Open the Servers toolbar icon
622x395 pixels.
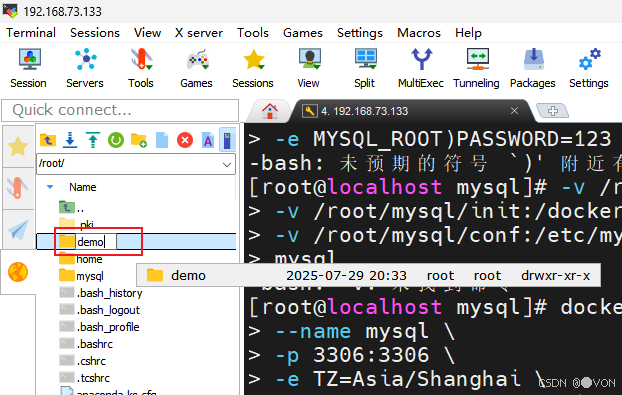coord(85,68)
